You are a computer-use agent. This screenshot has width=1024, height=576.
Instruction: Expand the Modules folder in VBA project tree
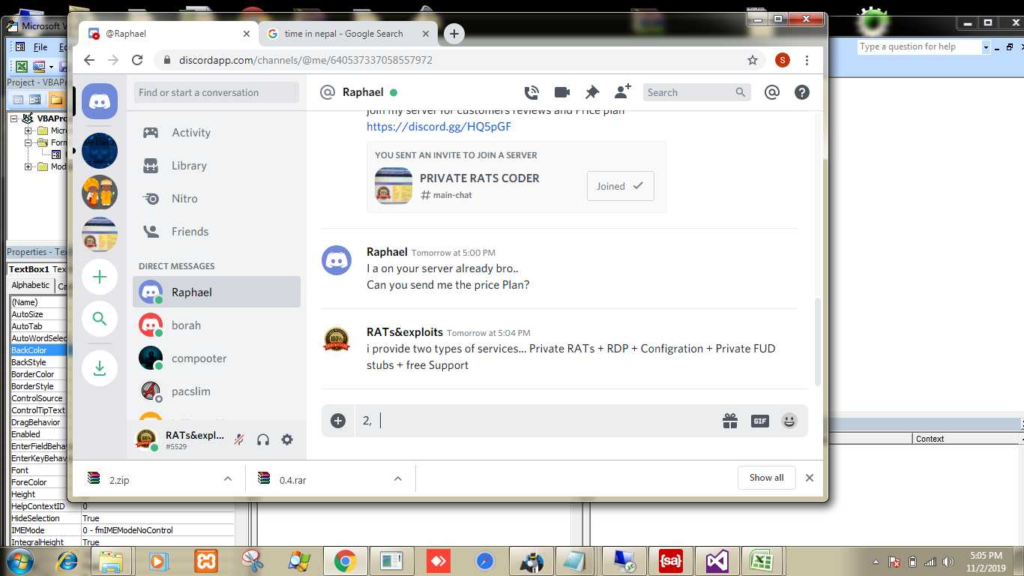click(28, 167)
